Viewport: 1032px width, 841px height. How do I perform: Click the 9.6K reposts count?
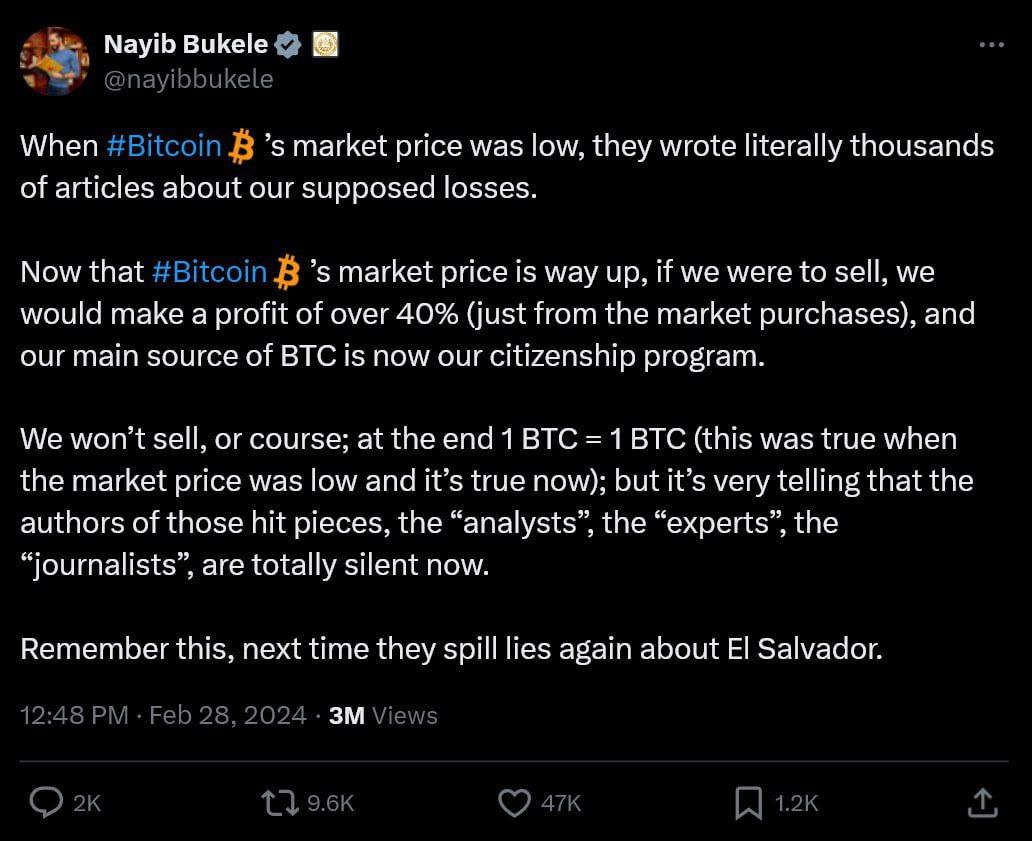coord(330,803)
